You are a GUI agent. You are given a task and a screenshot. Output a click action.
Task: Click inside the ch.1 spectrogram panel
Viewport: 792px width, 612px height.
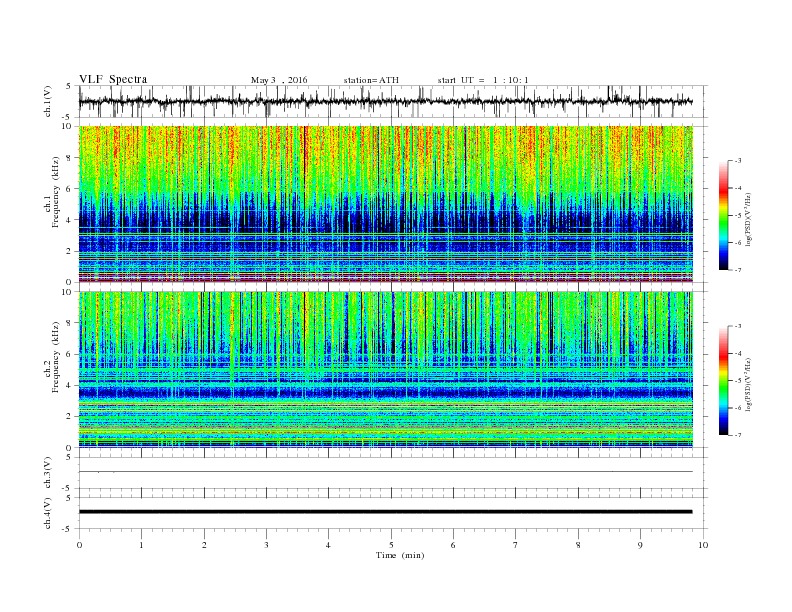pyautogui.click(x=386, y=204)
